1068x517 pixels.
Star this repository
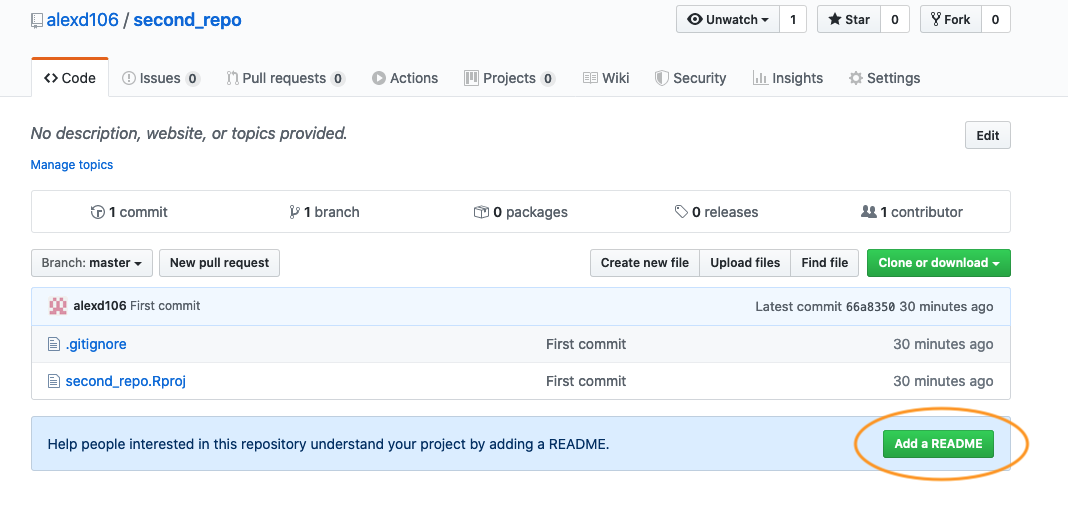[x=849, y=19]
